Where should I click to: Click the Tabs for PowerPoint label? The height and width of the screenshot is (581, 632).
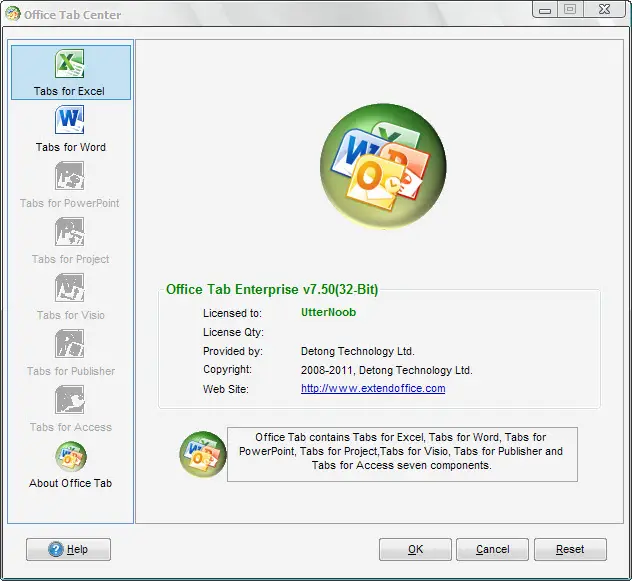pyautogui.click(x=70, y=203)
